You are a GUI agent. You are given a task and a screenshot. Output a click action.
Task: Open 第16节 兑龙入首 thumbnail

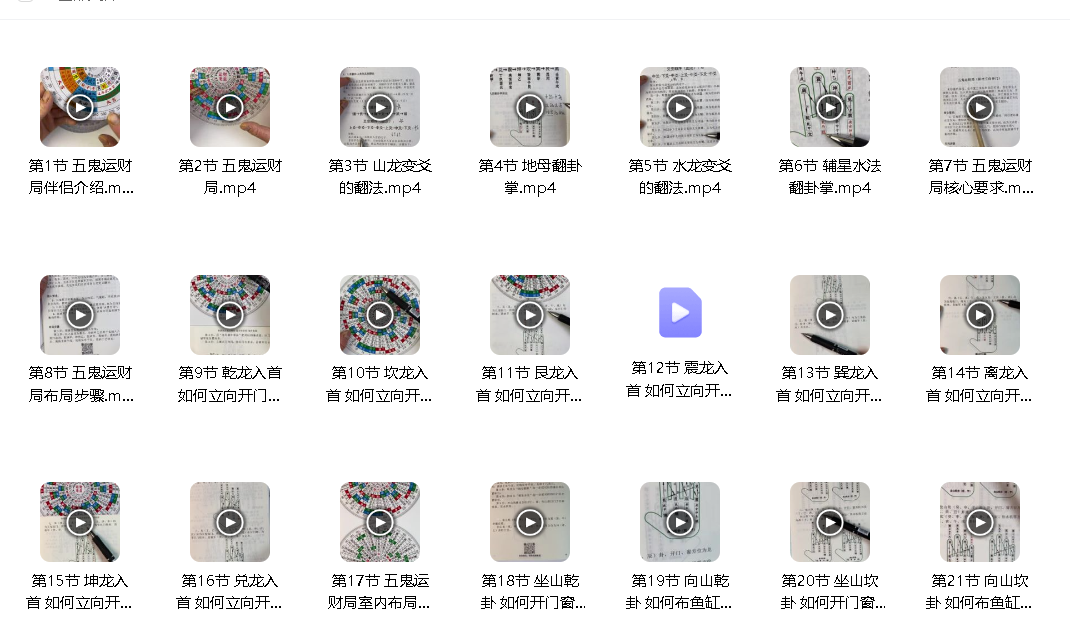(x=230, y=522)
